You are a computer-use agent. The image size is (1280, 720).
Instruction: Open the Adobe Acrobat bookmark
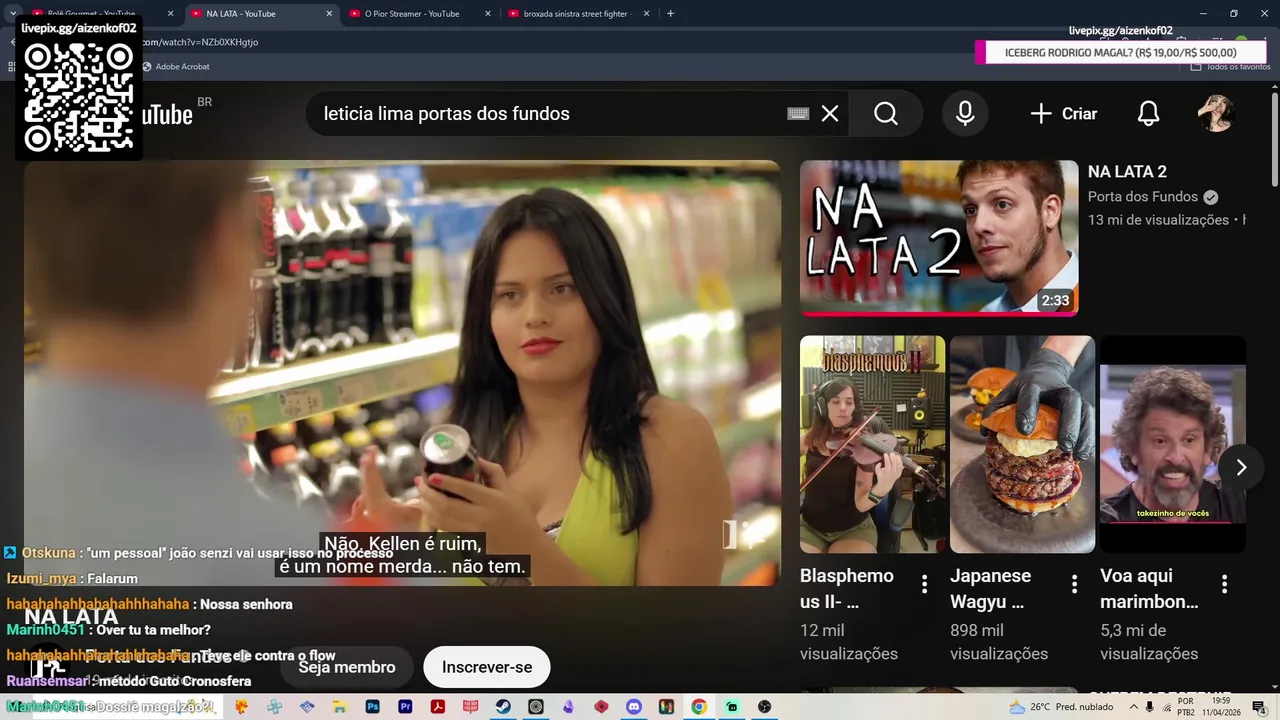point(176,67)
